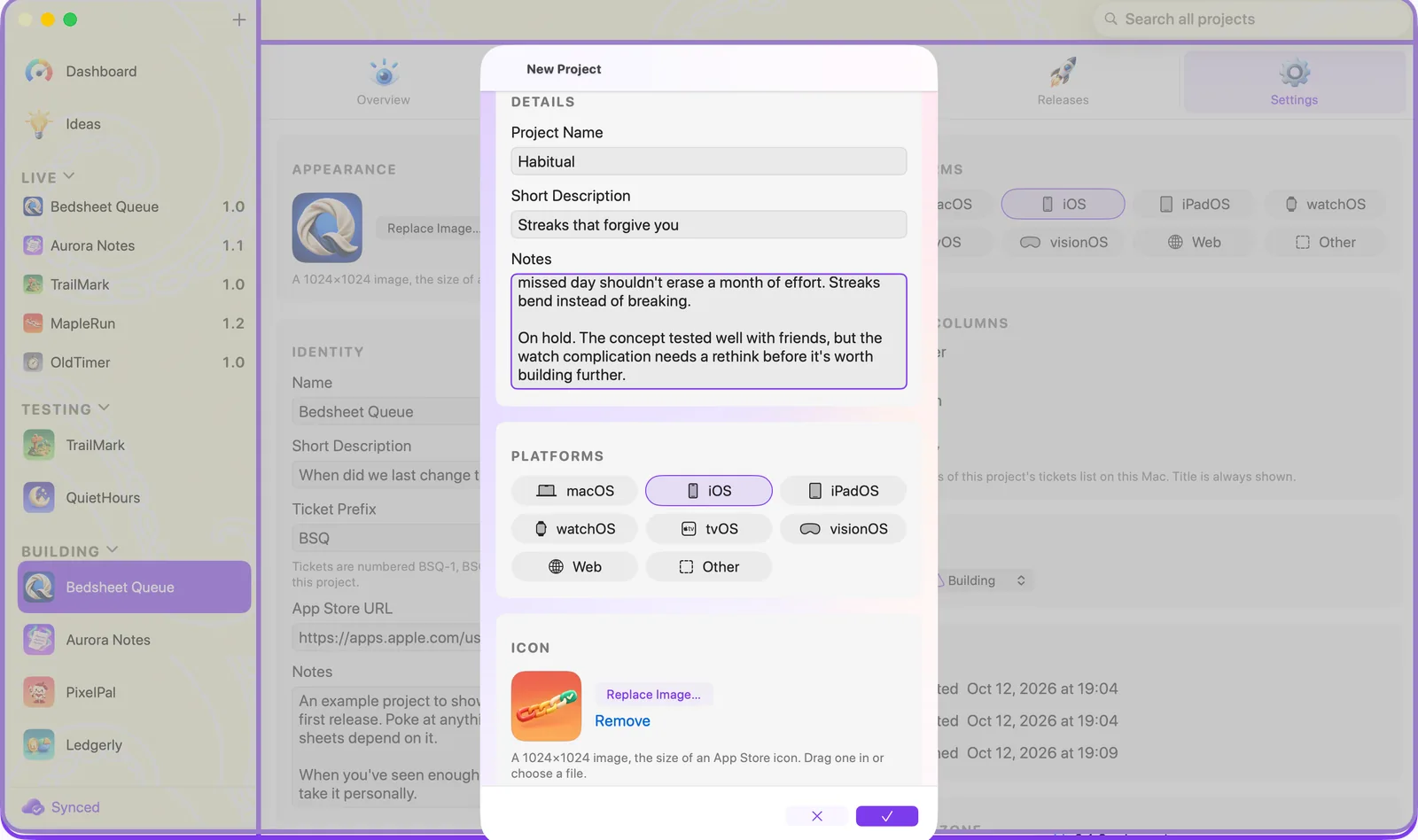Click inside the Notes text area
Image resolution: width=1418 pixels, height=840 pixels.
pyautogui.click(x=709, y=331)
